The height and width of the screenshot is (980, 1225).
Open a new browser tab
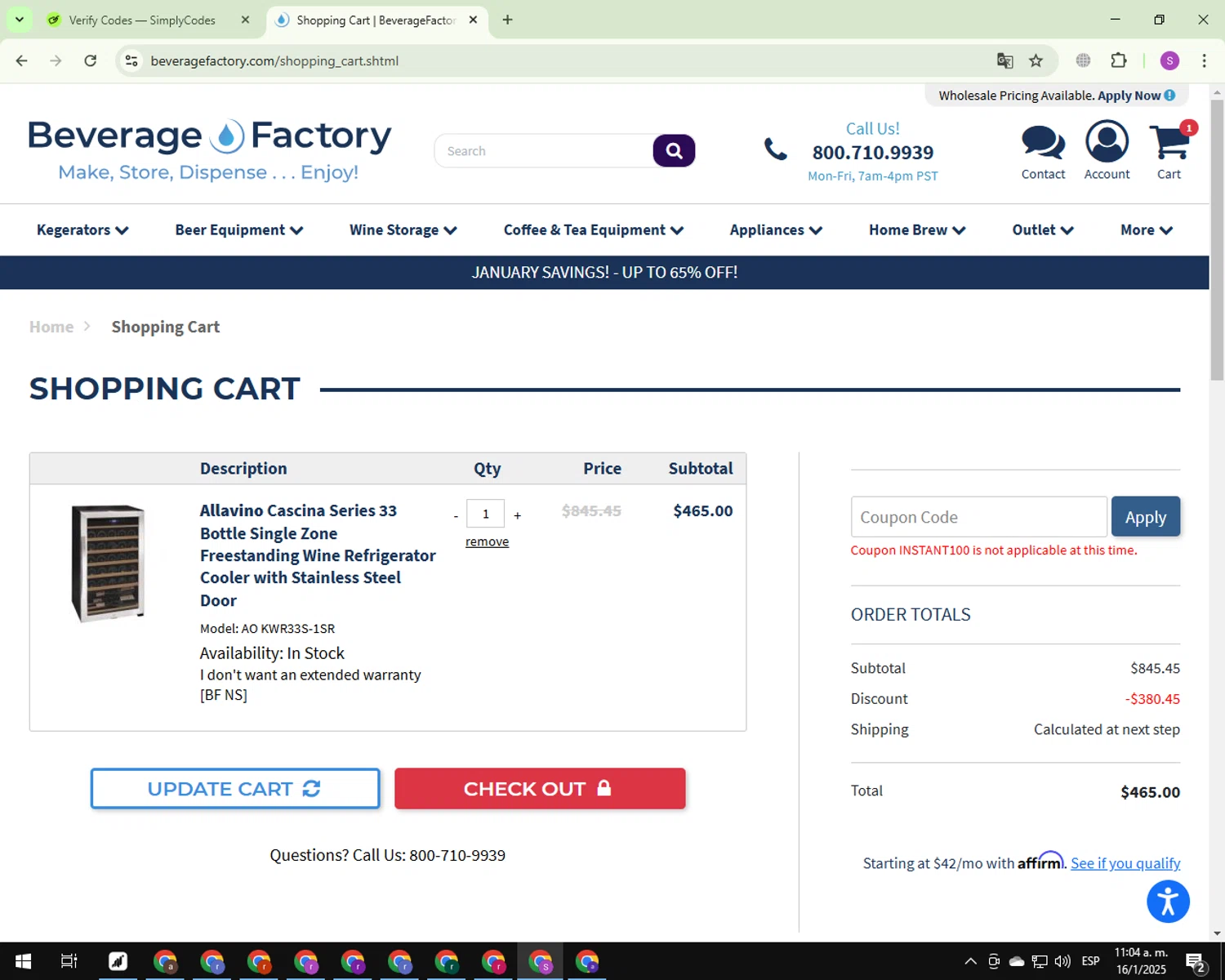507,20
